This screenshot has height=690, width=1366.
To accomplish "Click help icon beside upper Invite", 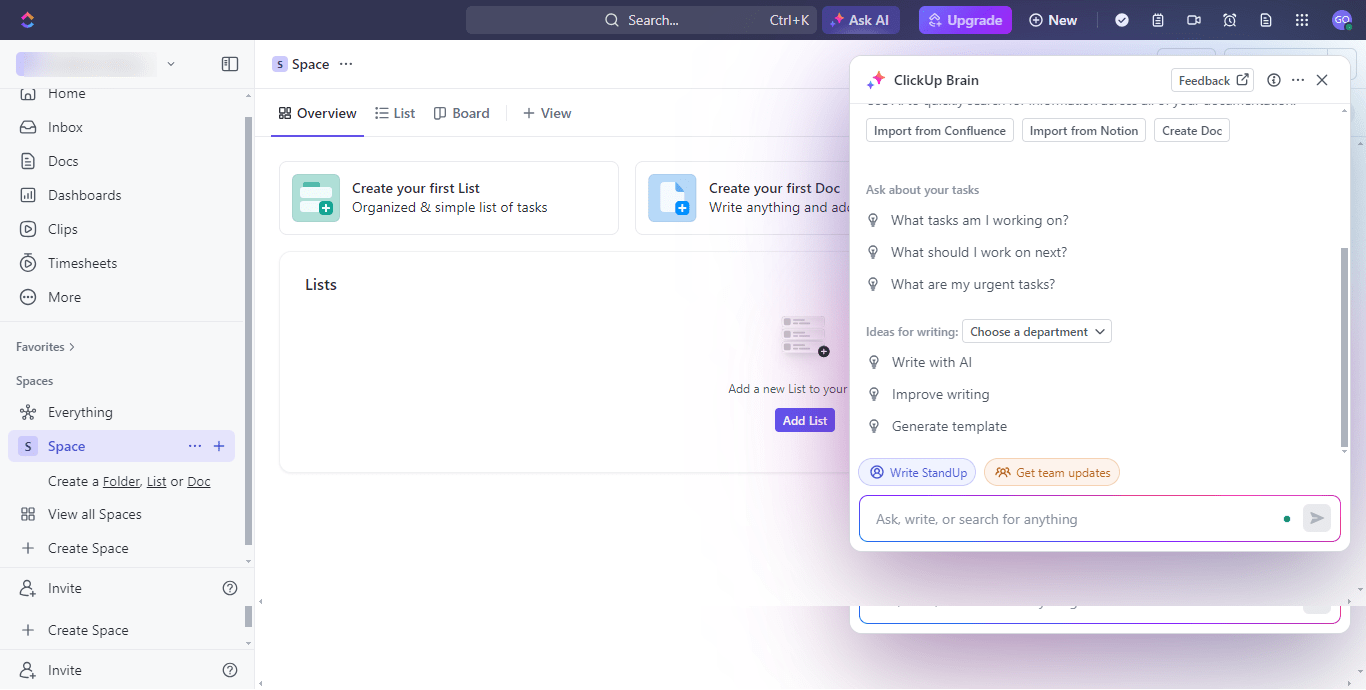I will coord(230,588).
